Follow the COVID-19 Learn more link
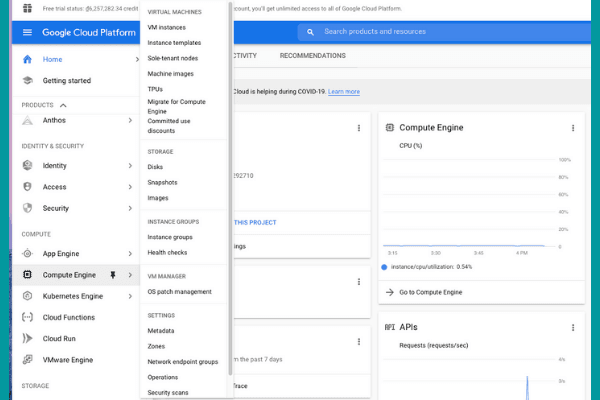Viewport: 600px width, 400px height. [x=344, y=91]
